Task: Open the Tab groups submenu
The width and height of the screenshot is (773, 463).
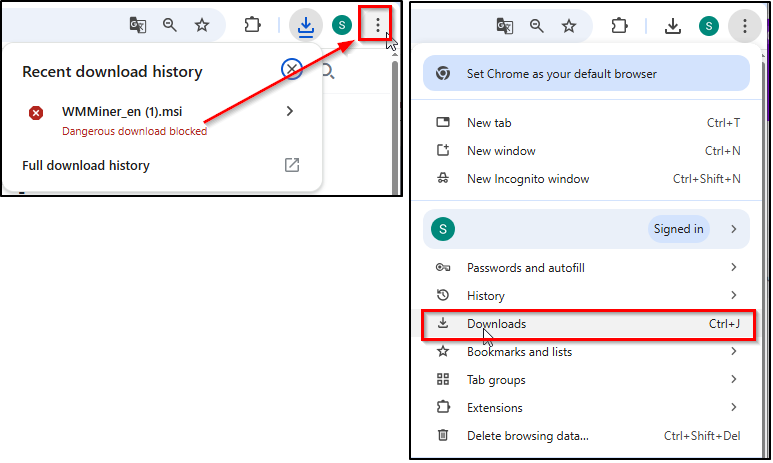Action: (x=586, y=380)
